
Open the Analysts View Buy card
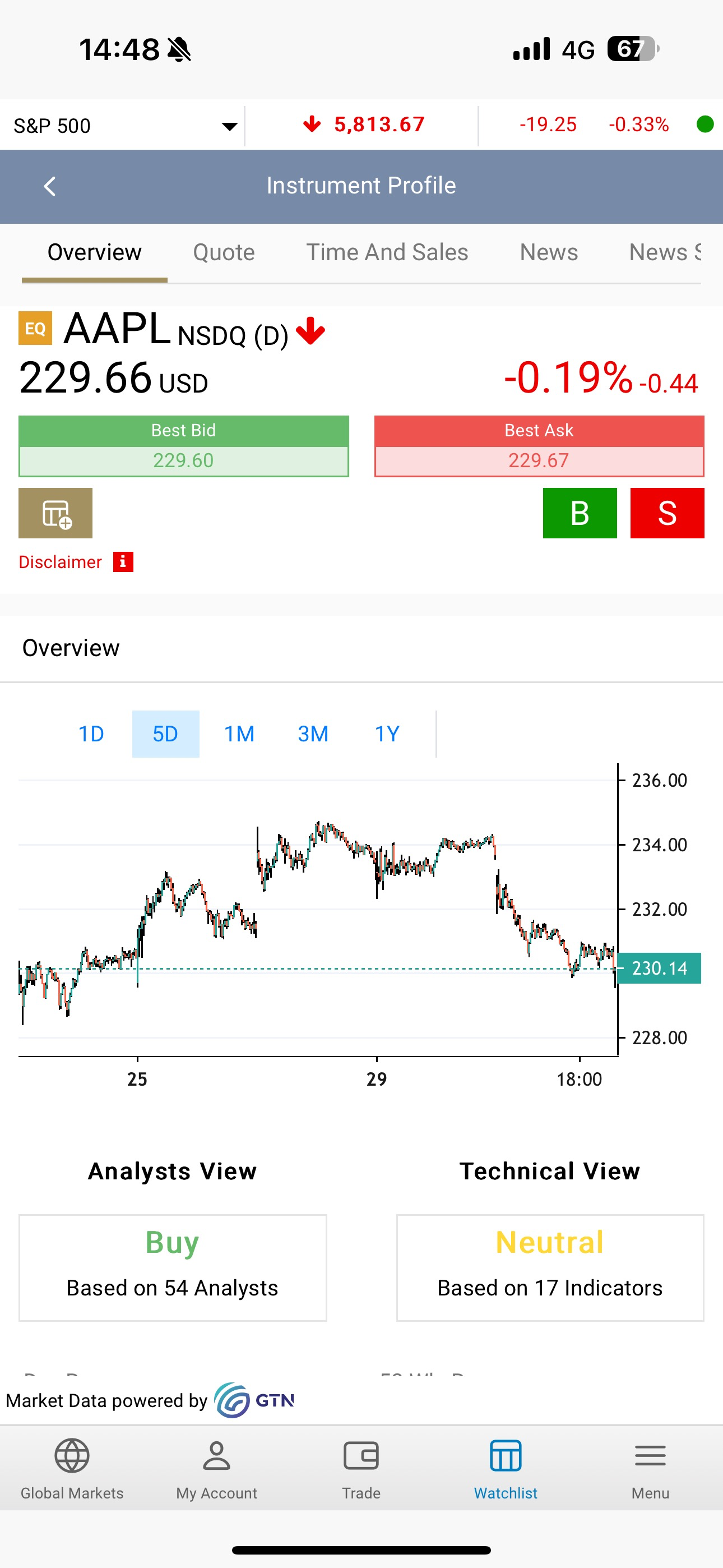(173, 1268)
